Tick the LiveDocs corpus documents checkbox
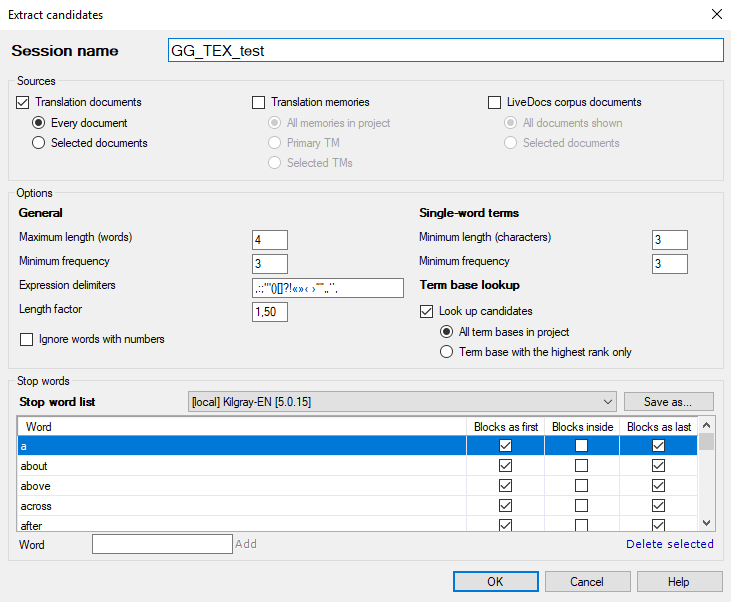The width and height of the screenshot is (731, 602). tap(495, 102)
